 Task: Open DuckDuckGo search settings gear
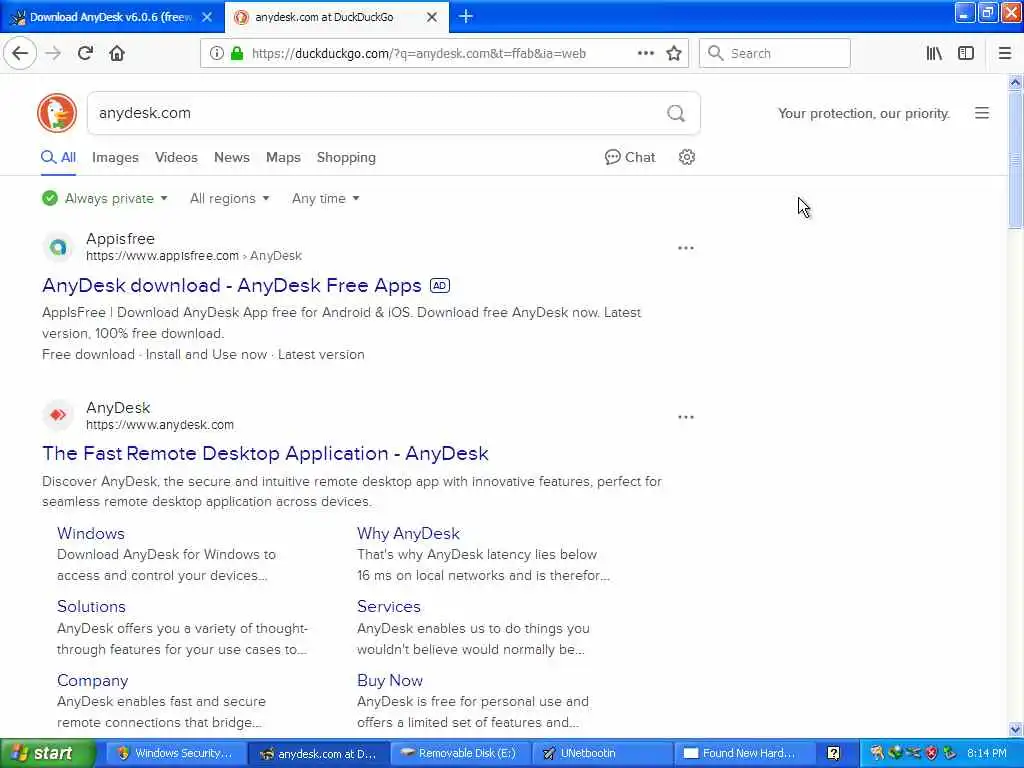686,157
